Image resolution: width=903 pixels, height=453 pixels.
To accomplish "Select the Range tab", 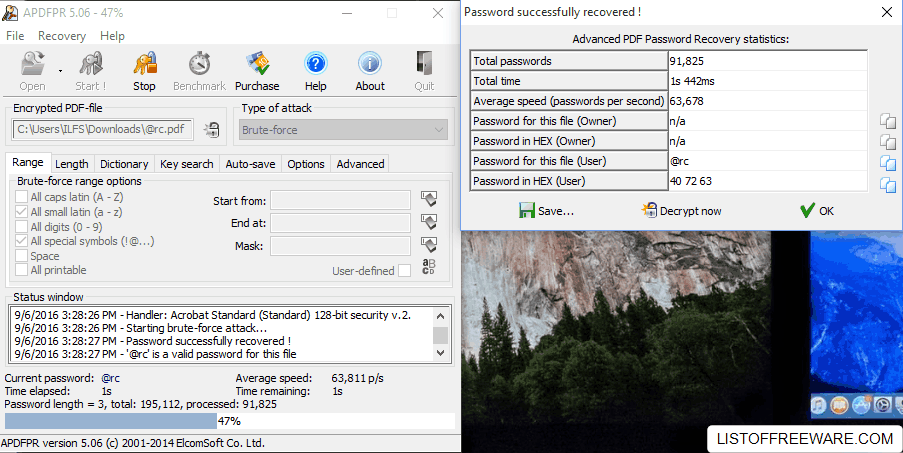I will click(x=28, y=163).
